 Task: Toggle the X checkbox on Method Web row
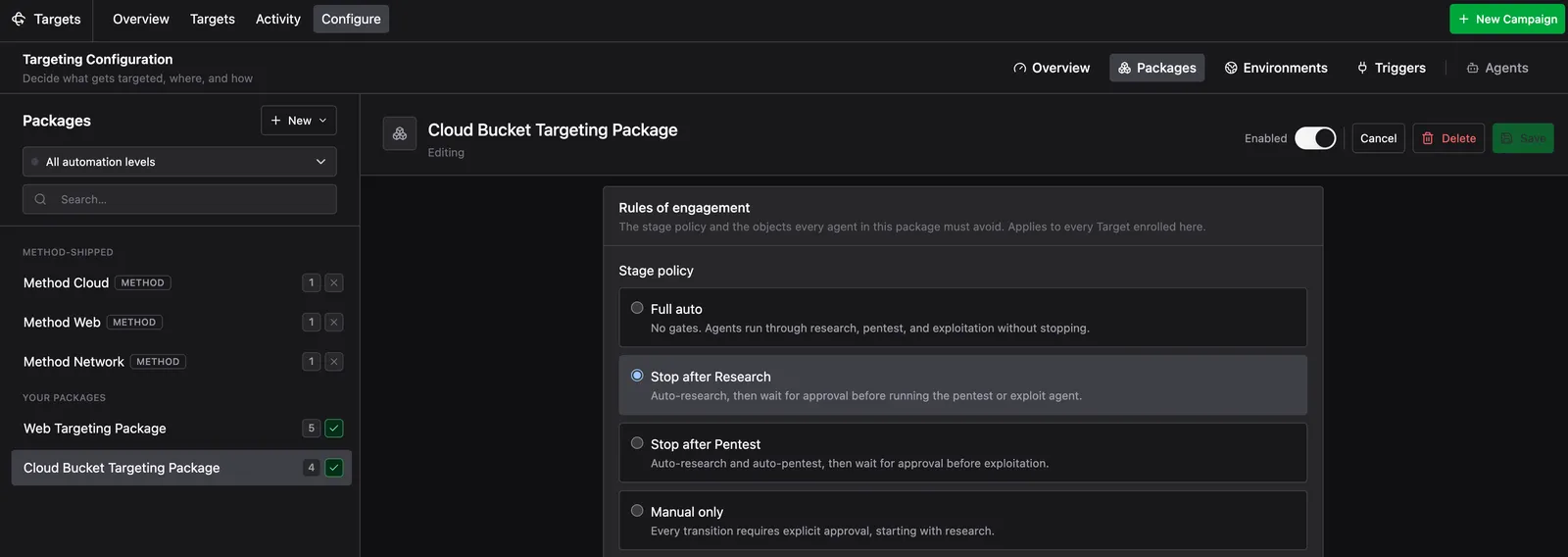(x=334, y=322)
